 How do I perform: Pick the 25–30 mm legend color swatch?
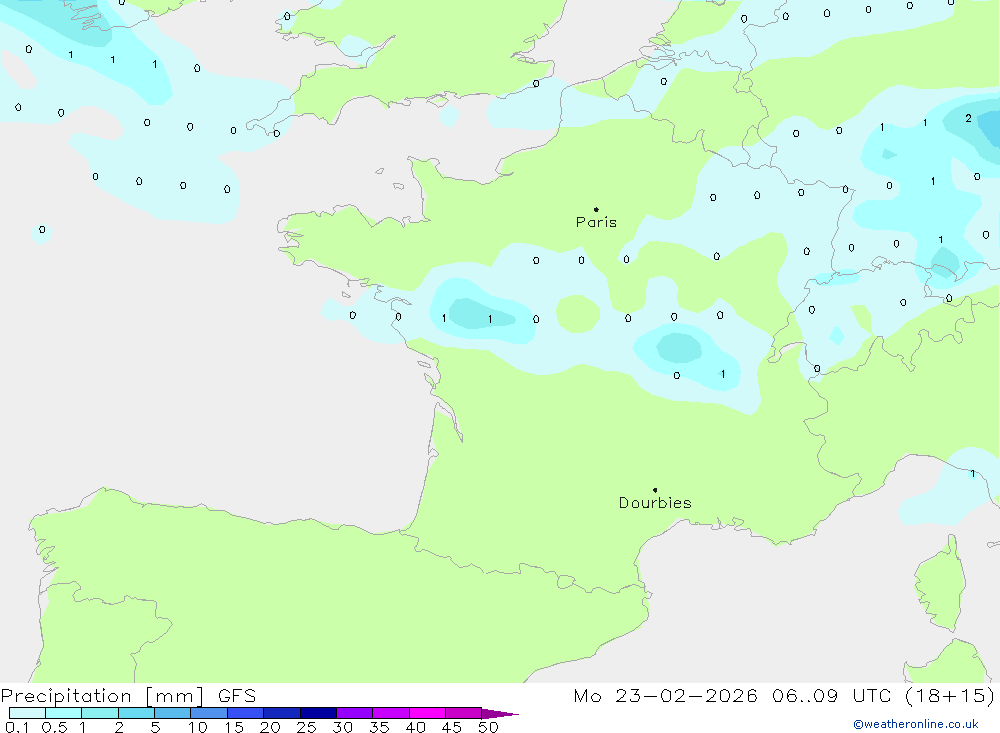click(x=318, y=713)
